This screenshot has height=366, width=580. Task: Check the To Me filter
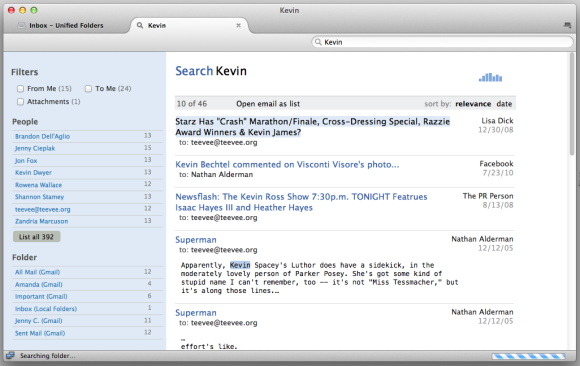tap(88, 88)
